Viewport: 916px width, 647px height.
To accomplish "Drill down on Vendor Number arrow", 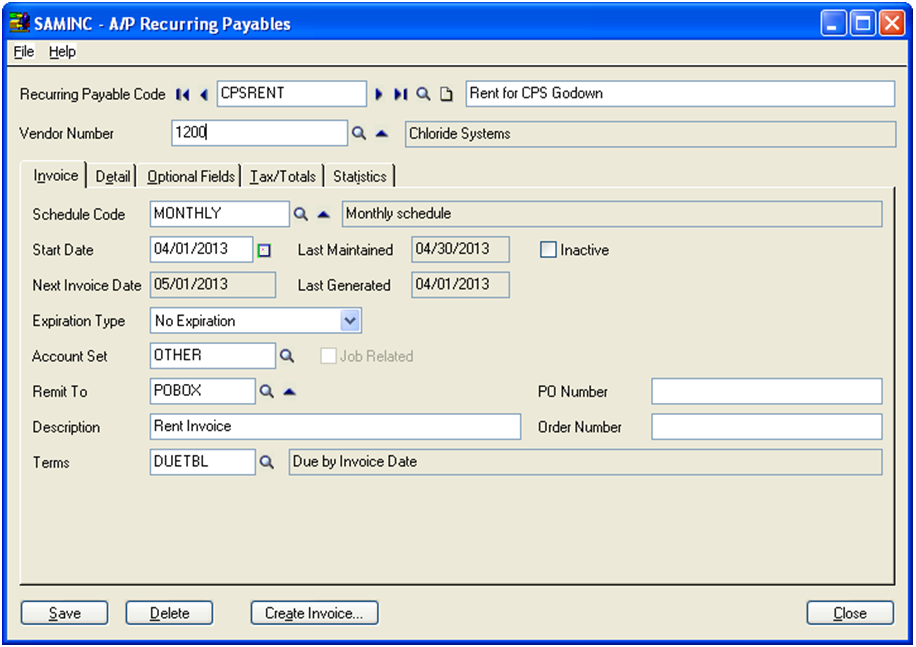I will pos(381,133).
